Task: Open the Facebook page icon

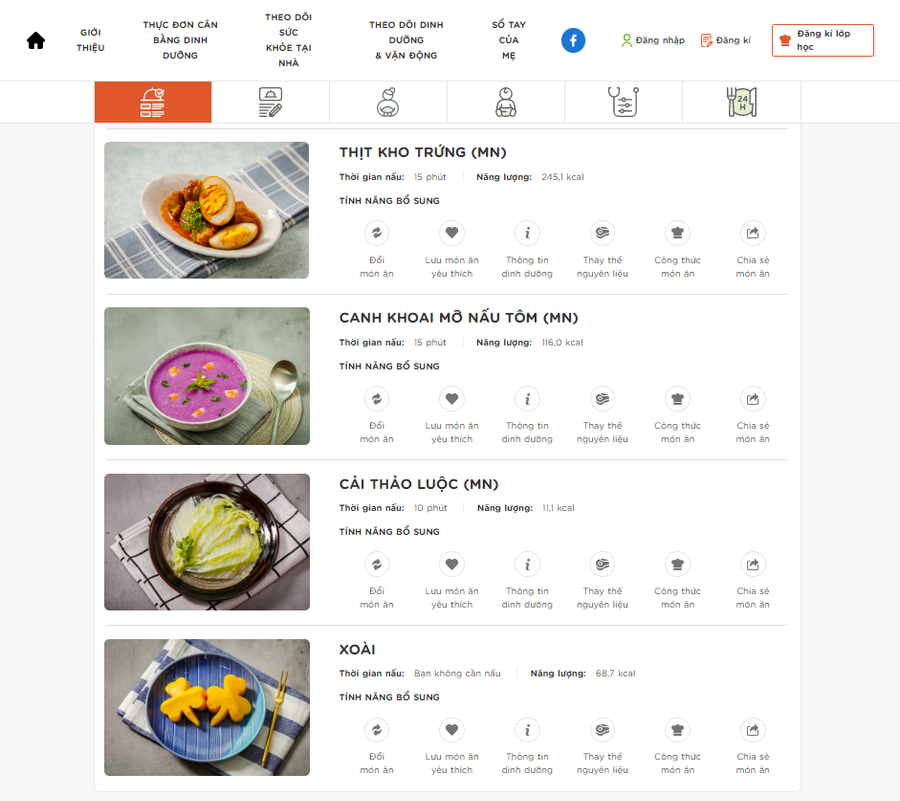Action: 573,40
